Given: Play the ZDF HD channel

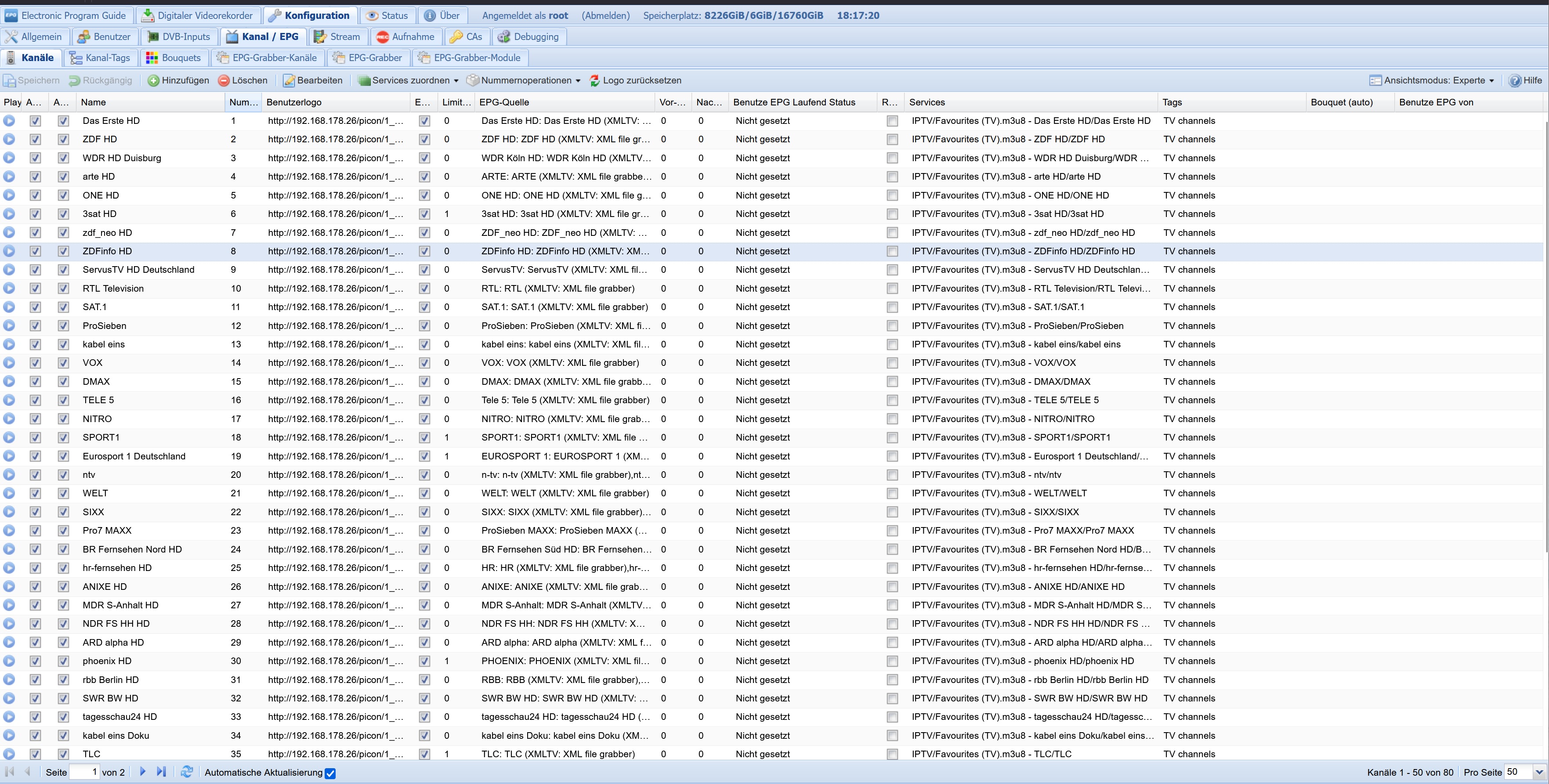Looking at the screenshot, I should coord(9,140).
